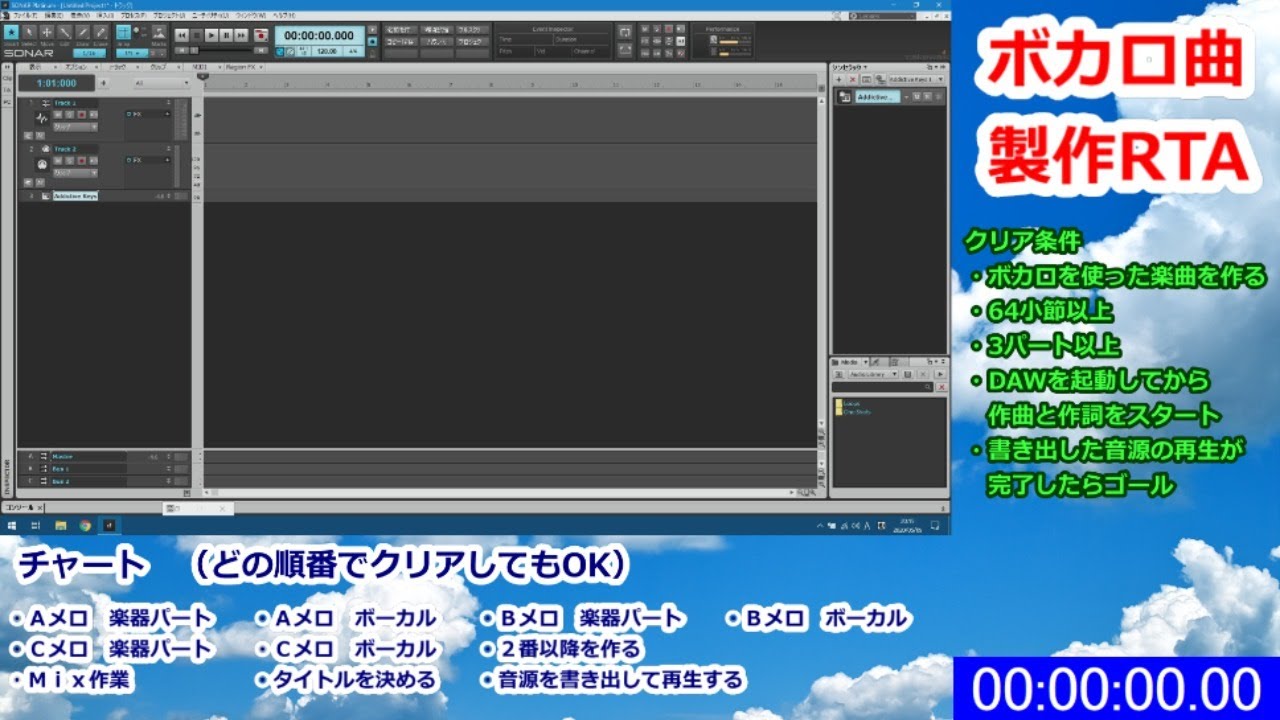Solo Track 2
The image size is (1280, 720).
tap(69, 161)
